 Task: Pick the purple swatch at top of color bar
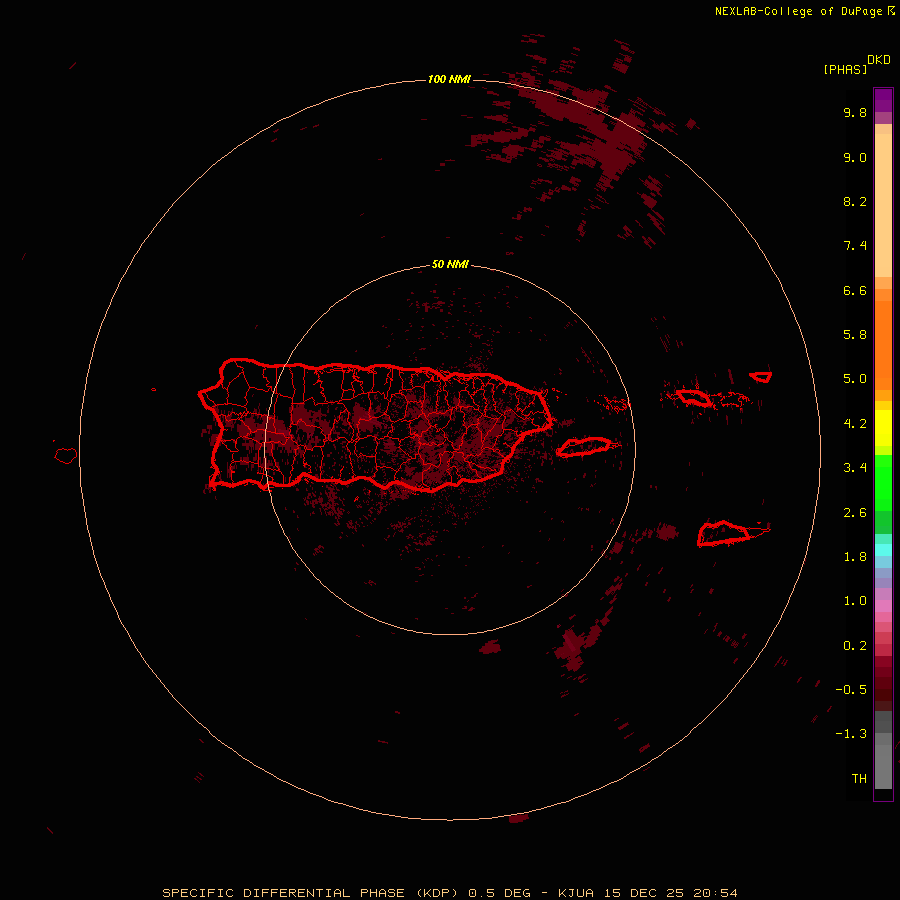pyautogui.click(x=883, y=100)
